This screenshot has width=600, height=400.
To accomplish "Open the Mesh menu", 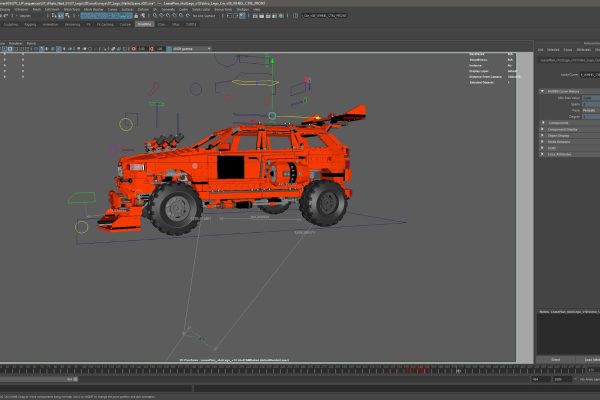I will (37, 9).
